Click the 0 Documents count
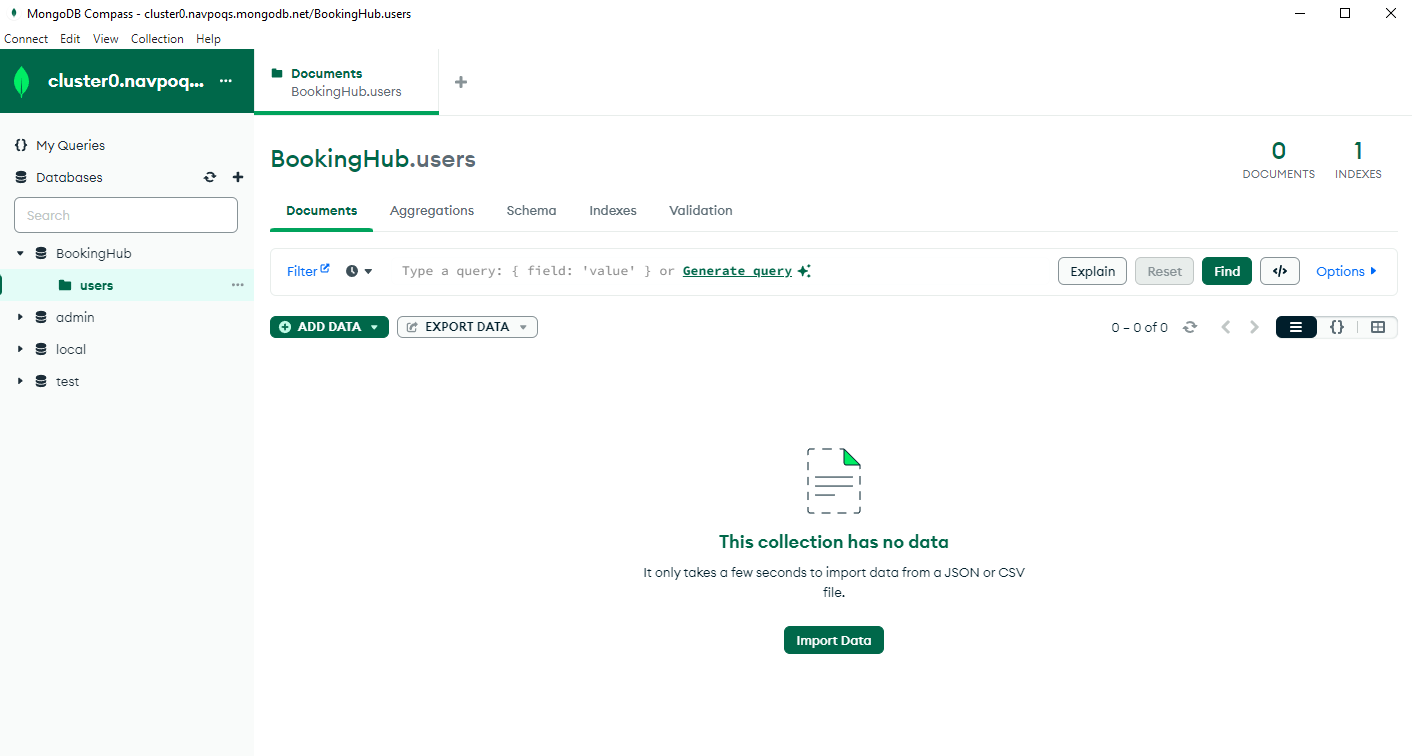This screenshot has width=1412, height=756. pyautogui.click(x=1279, y=160)
